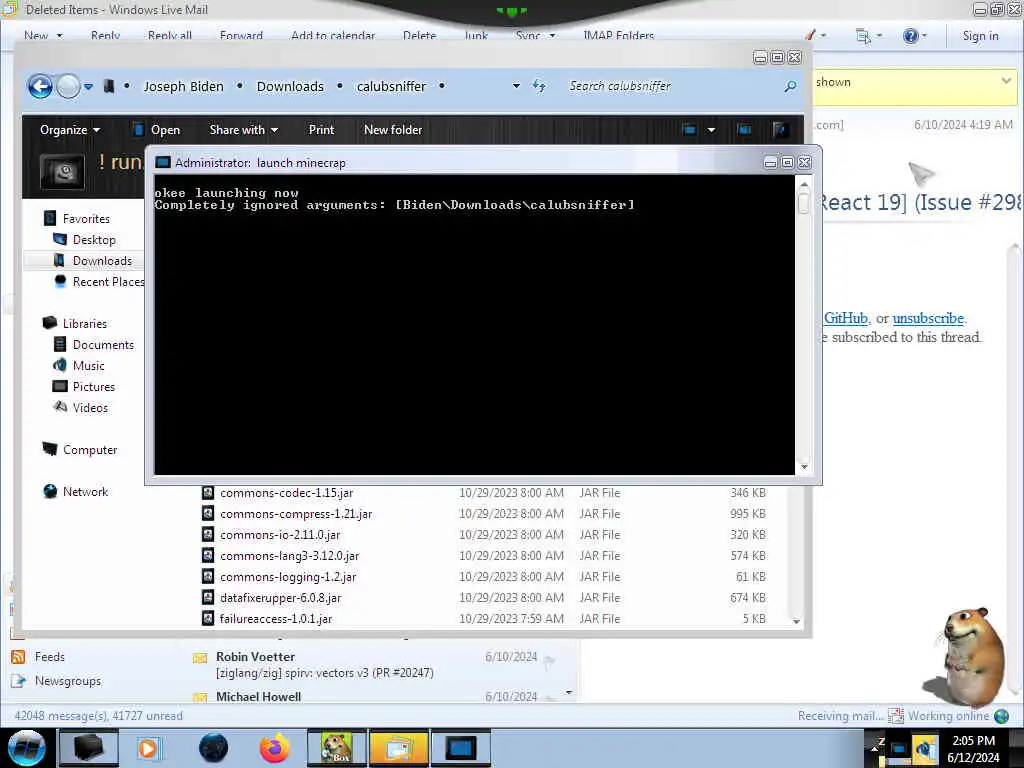Click the unsubscribe link in email
The image size is (1024, 768).
click(x=928, y=318)
